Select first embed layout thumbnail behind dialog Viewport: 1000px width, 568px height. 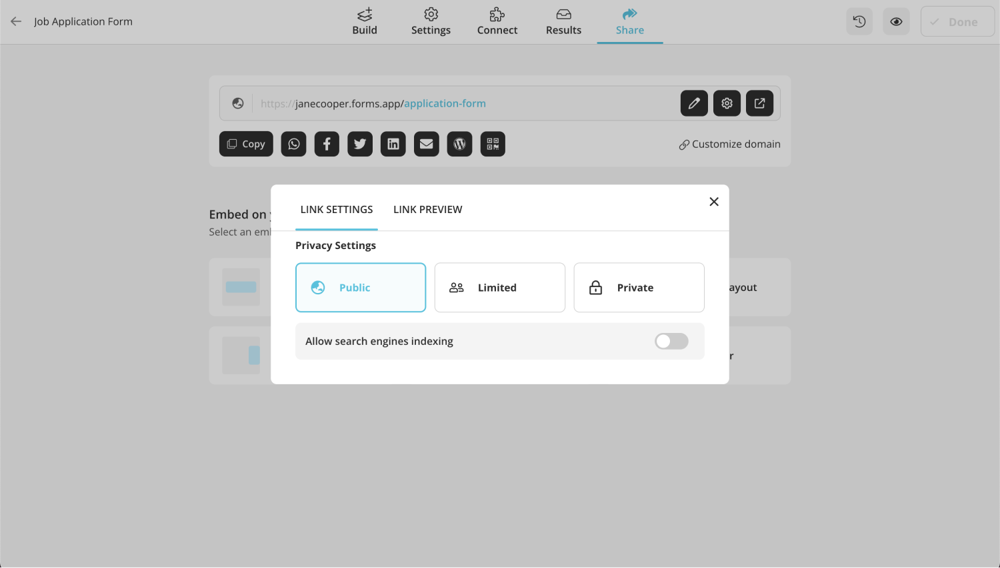click(x=241, y=287)
